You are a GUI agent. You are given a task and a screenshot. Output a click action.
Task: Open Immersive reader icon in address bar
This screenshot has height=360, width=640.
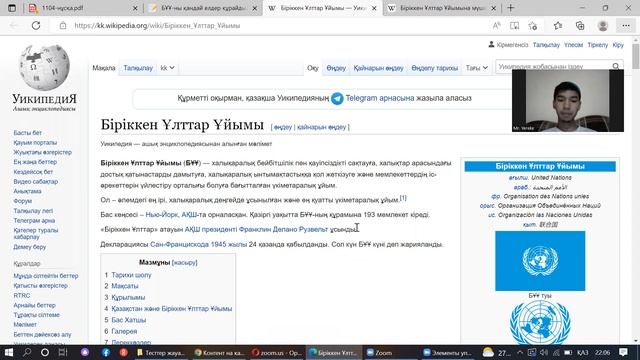coord(515,25)
